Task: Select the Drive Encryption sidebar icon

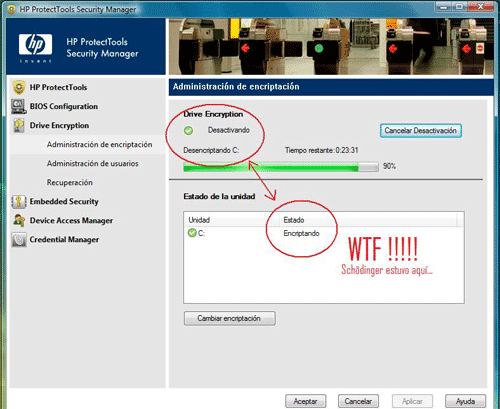Action: point(19,126)
